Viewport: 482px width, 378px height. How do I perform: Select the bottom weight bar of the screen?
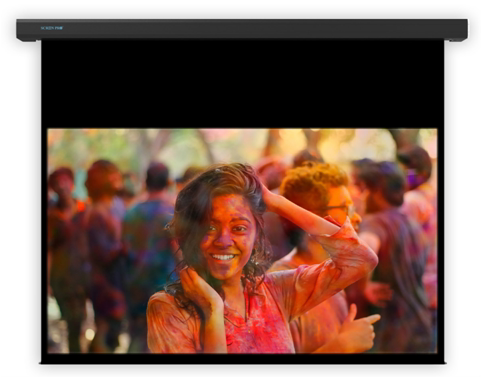click(243, 359)
